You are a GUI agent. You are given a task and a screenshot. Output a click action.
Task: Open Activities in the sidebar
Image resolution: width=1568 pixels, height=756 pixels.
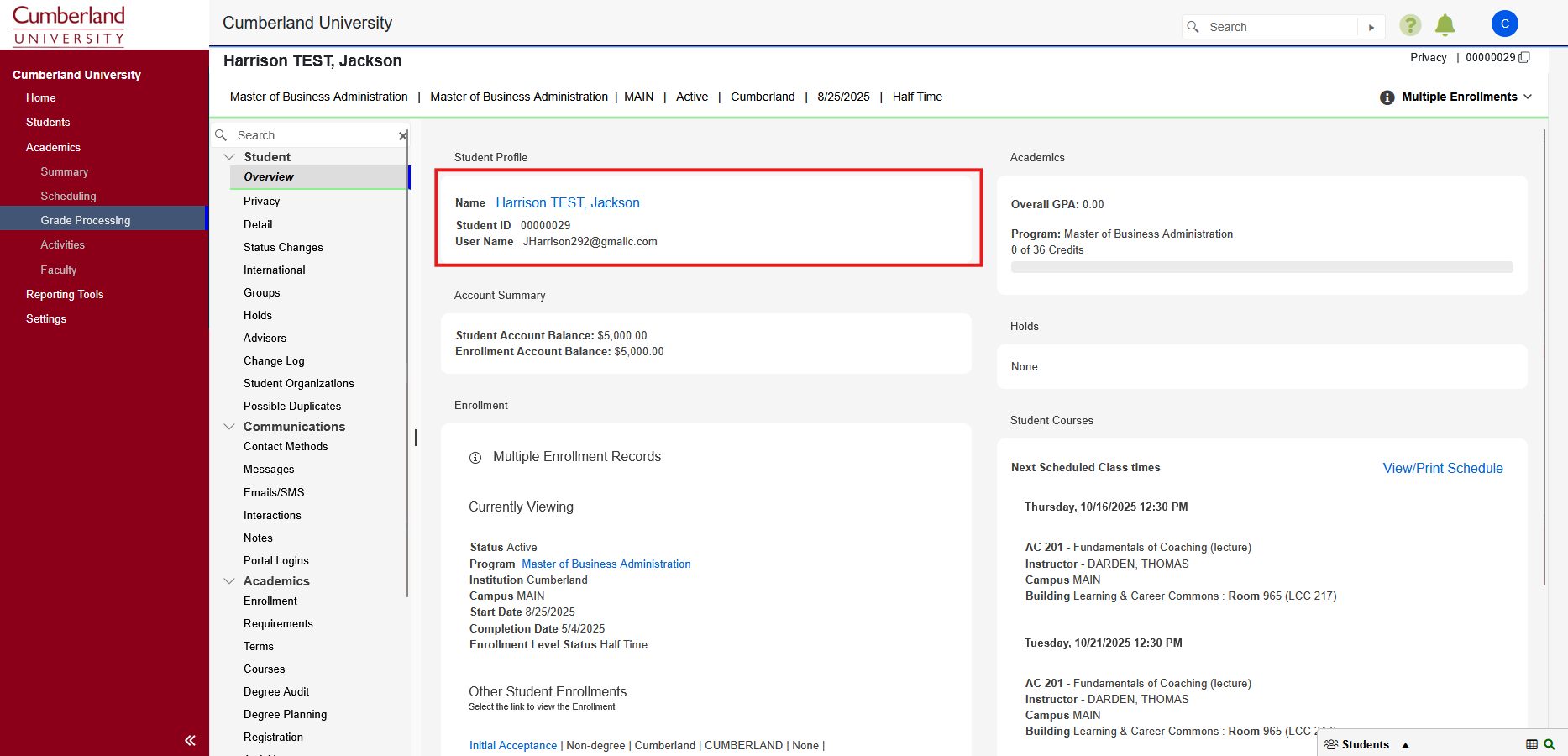[x=63, y=244]
